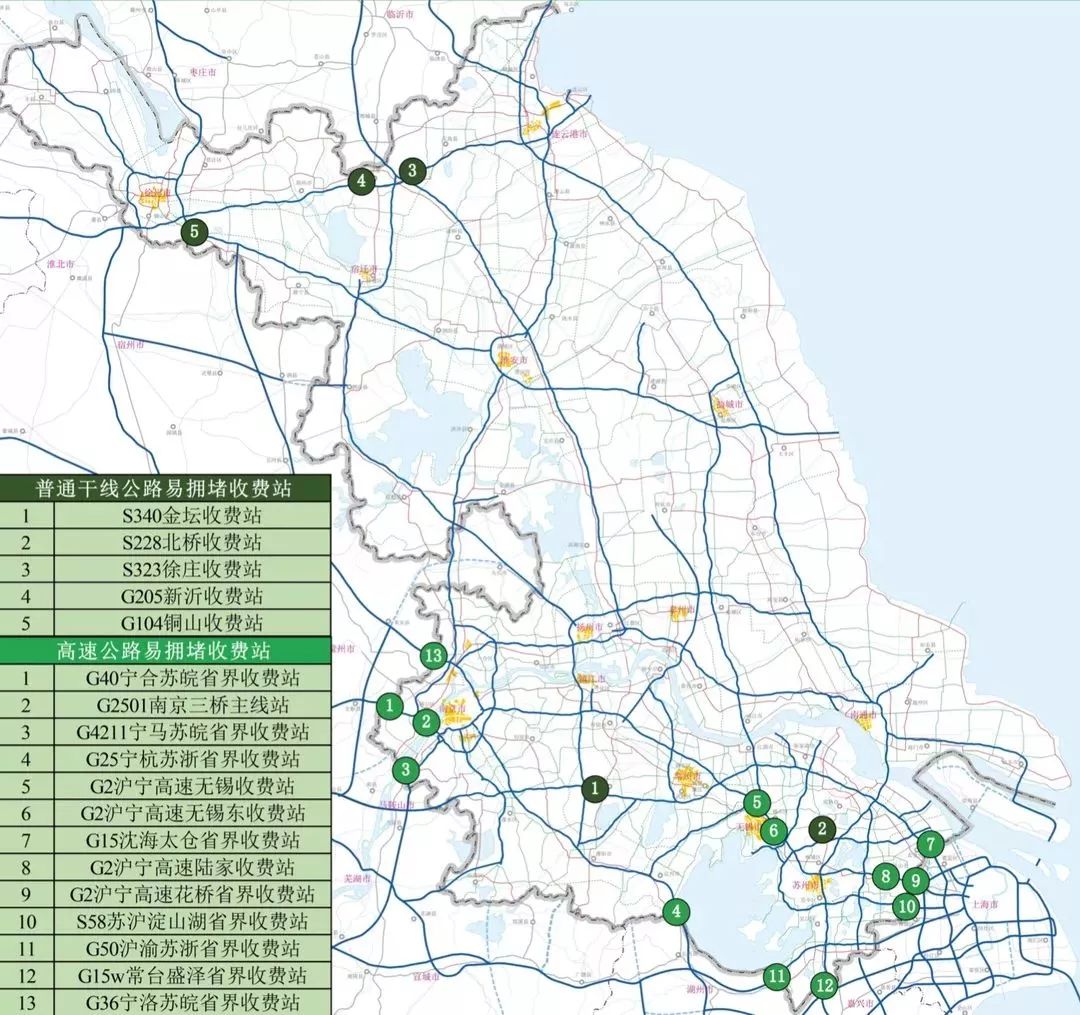Screen dimensions: 1080x1015
Task: Click the S58苏沪淀山湖省界收费站 legend entry
Action: (x=192, y=921)
